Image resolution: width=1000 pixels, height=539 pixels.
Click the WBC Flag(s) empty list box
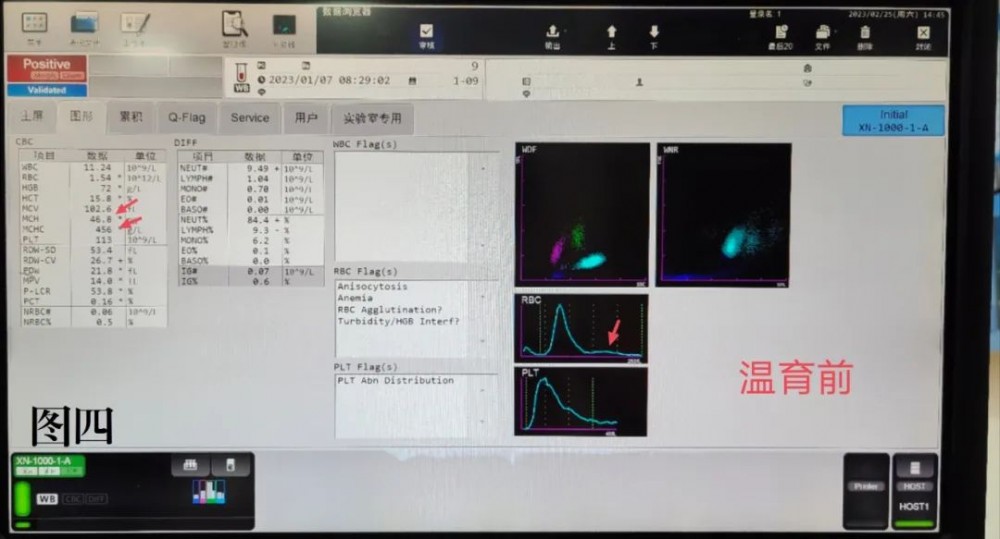(x=415, y=207)
